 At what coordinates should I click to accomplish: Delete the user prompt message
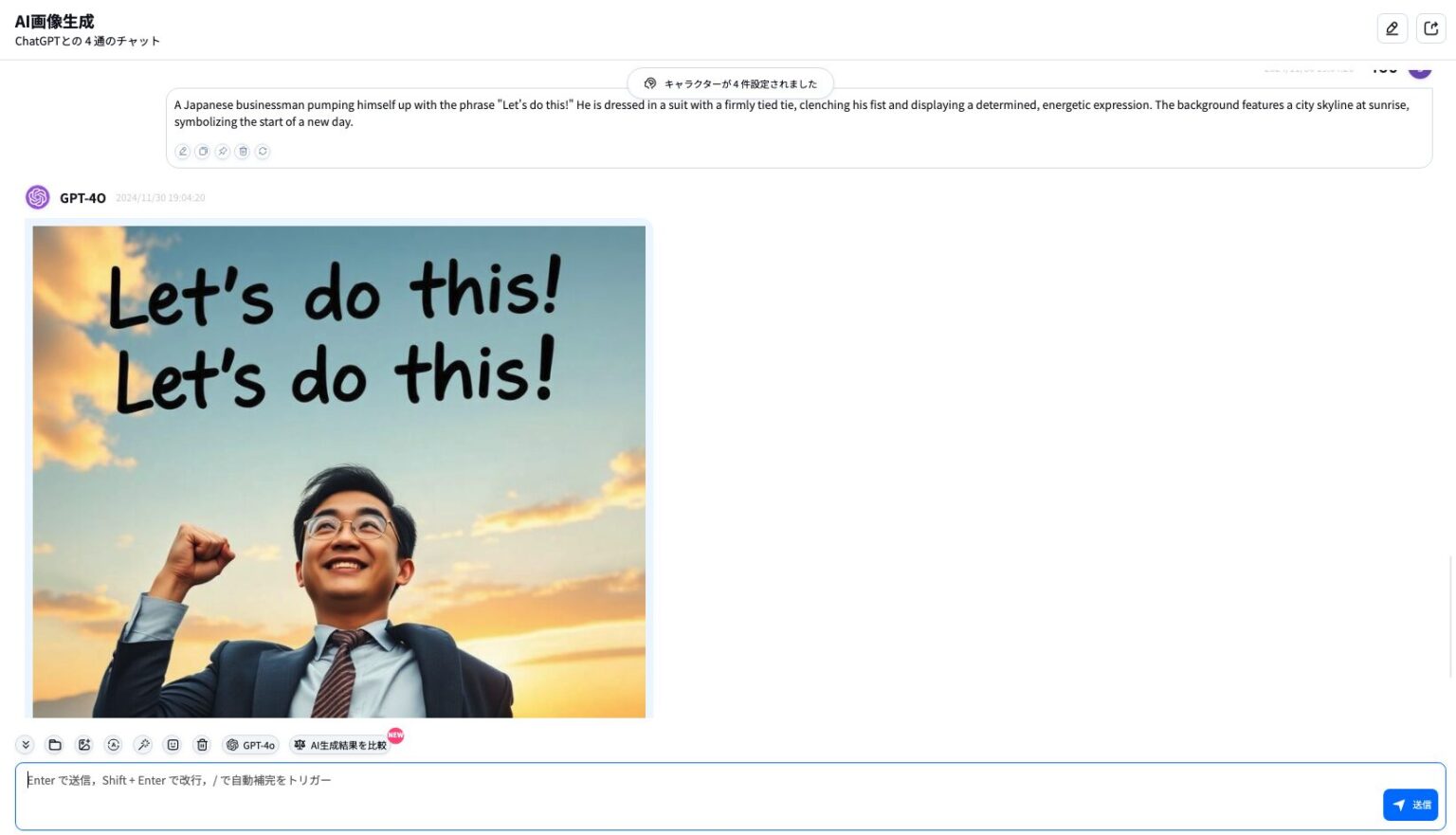[243, 152]
